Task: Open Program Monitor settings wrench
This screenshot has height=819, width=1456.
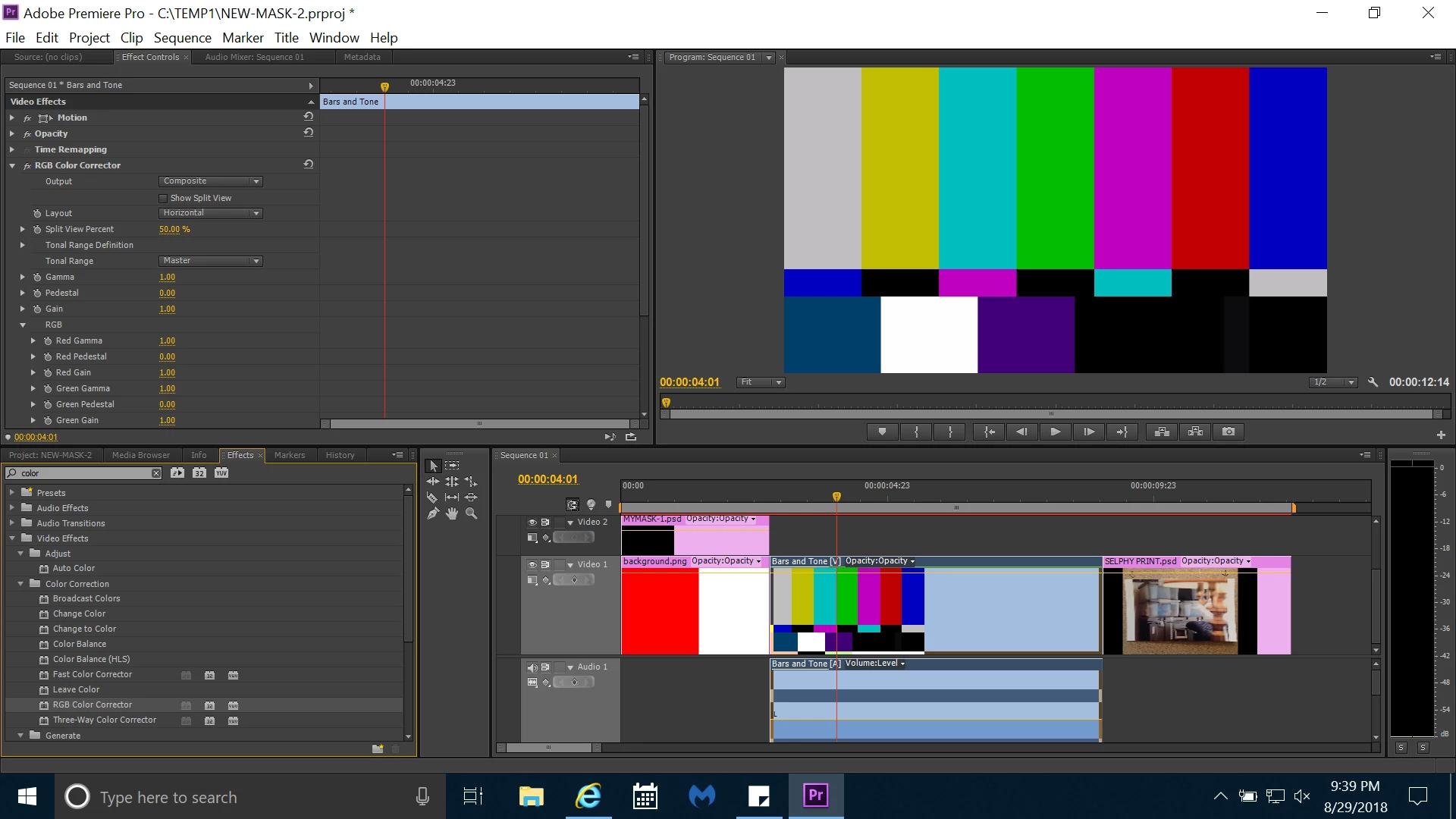Action: coord(1373,382)
